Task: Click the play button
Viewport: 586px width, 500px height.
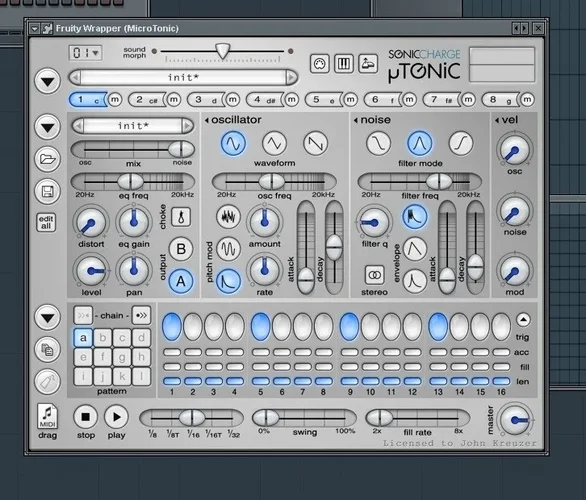Action: click(x=116, y=417)
